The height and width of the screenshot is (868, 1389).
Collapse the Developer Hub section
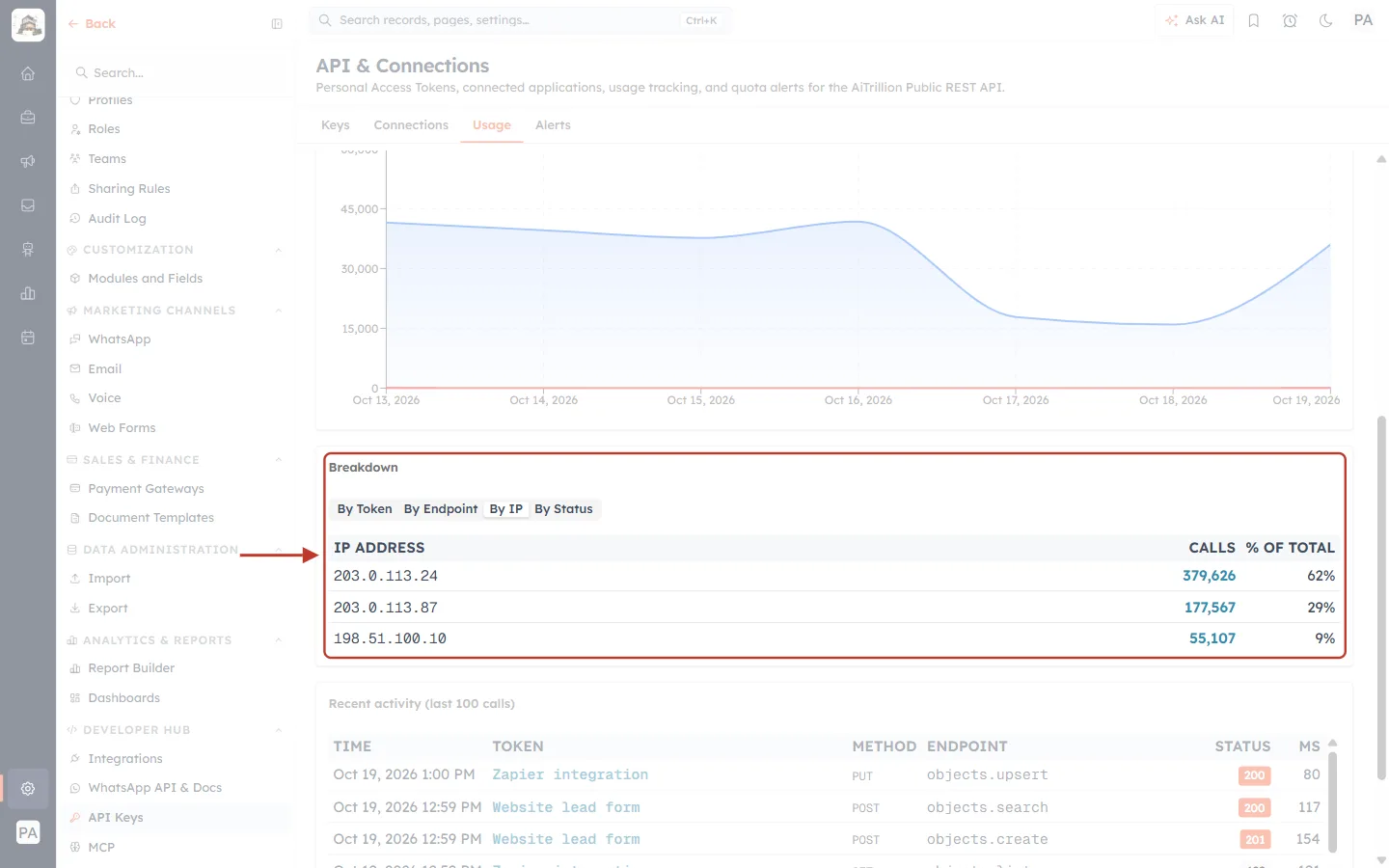(x=278, y=730)
